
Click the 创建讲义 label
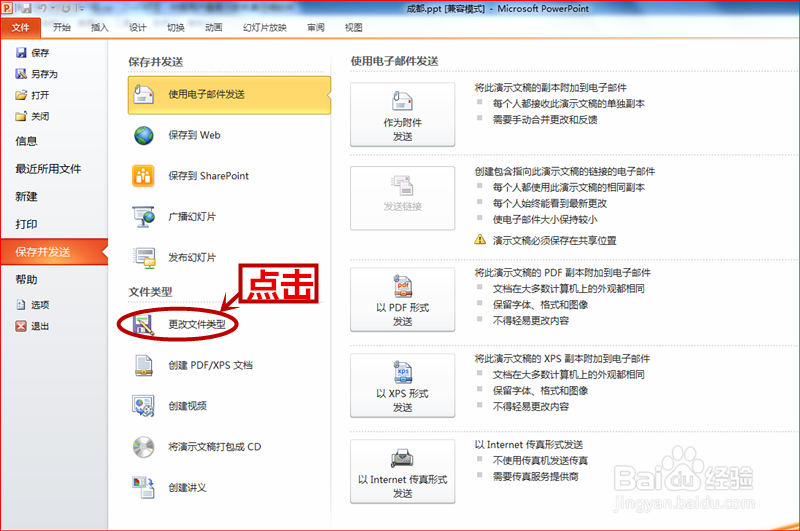(x=187, y=488)
